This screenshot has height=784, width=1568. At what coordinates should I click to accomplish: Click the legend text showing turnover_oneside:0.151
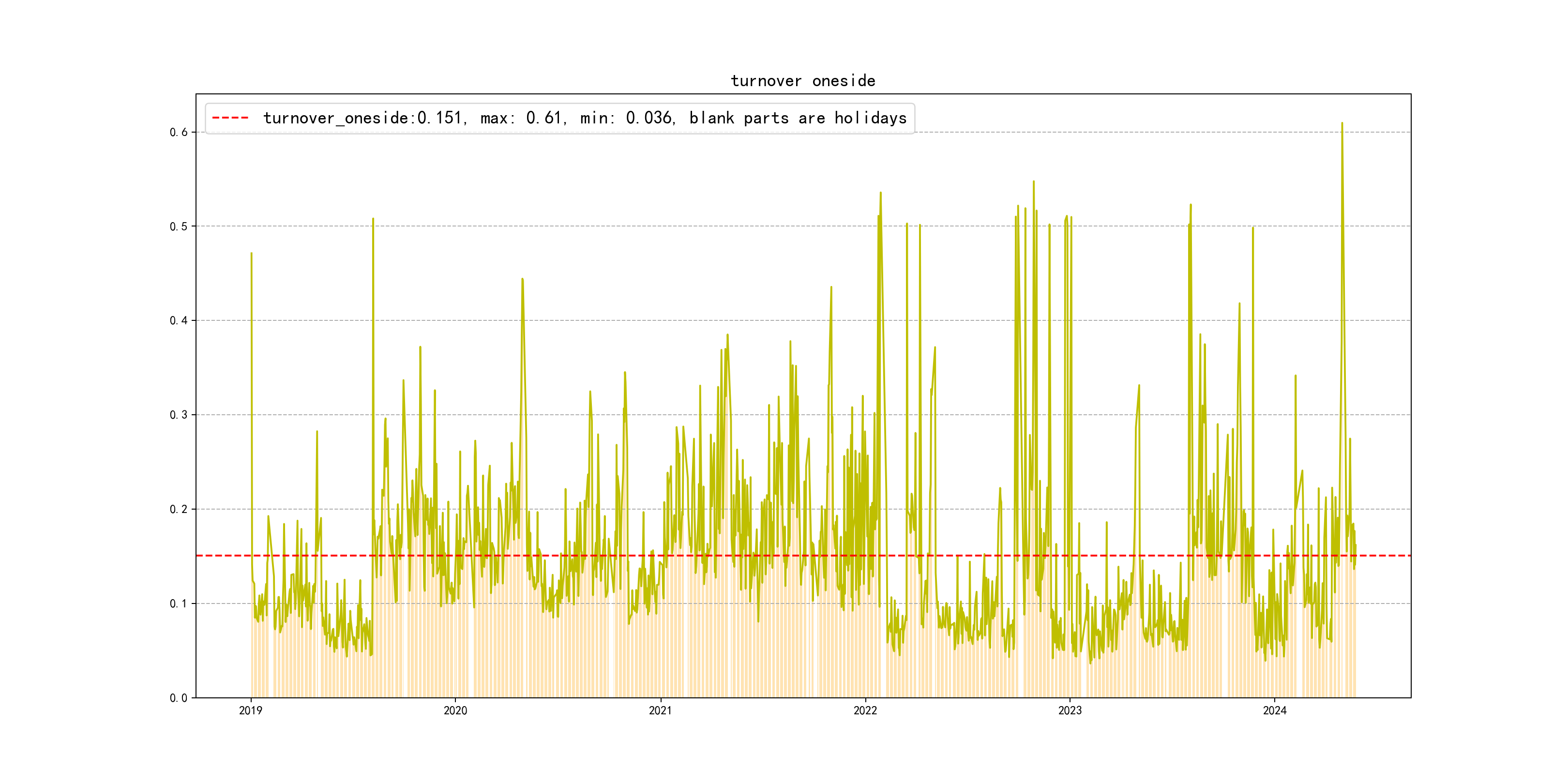(x=364, y=118)
